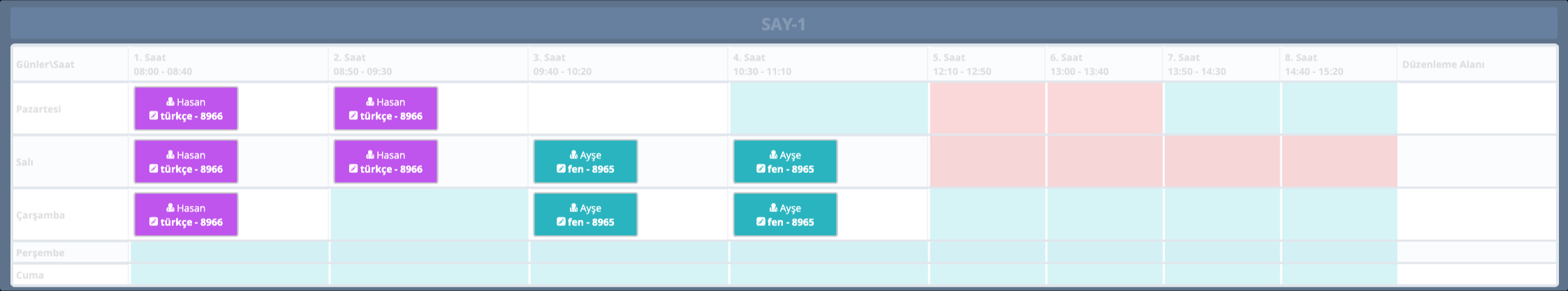Click the light blue Çarşamba 2. Saat cell
1568x291 pixels.
coord(429,214)
